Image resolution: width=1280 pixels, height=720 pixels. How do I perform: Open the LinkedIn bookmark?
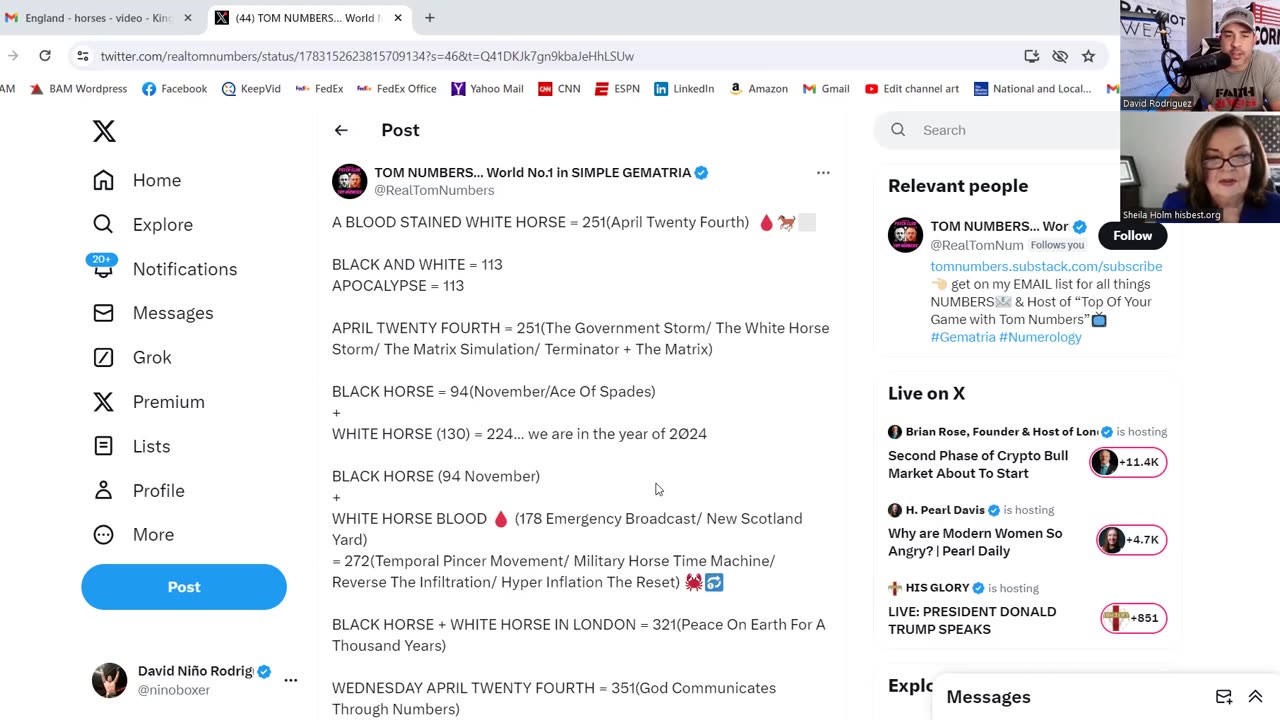tap(684, 89)
